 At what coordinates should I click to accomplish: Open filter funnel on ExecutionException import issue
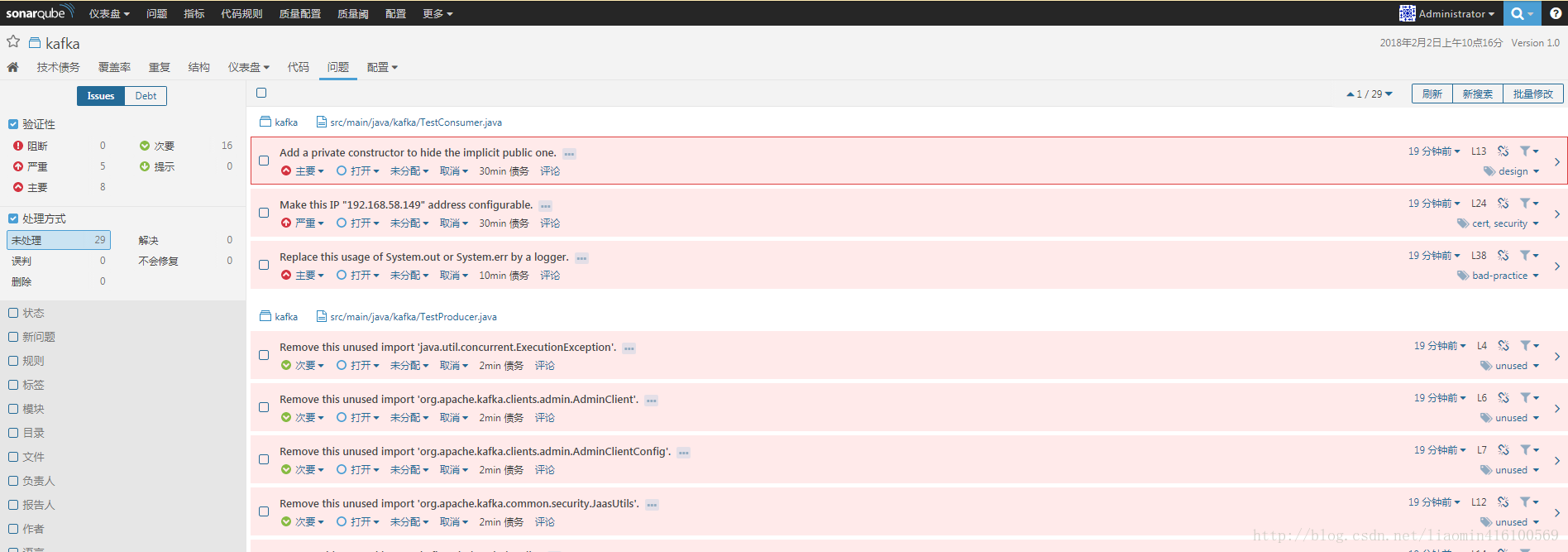point(1529,346)
